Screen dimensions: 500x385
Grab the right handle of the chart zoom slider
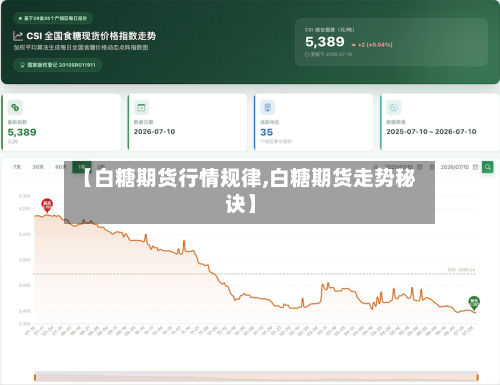click(x=477, y=377)
